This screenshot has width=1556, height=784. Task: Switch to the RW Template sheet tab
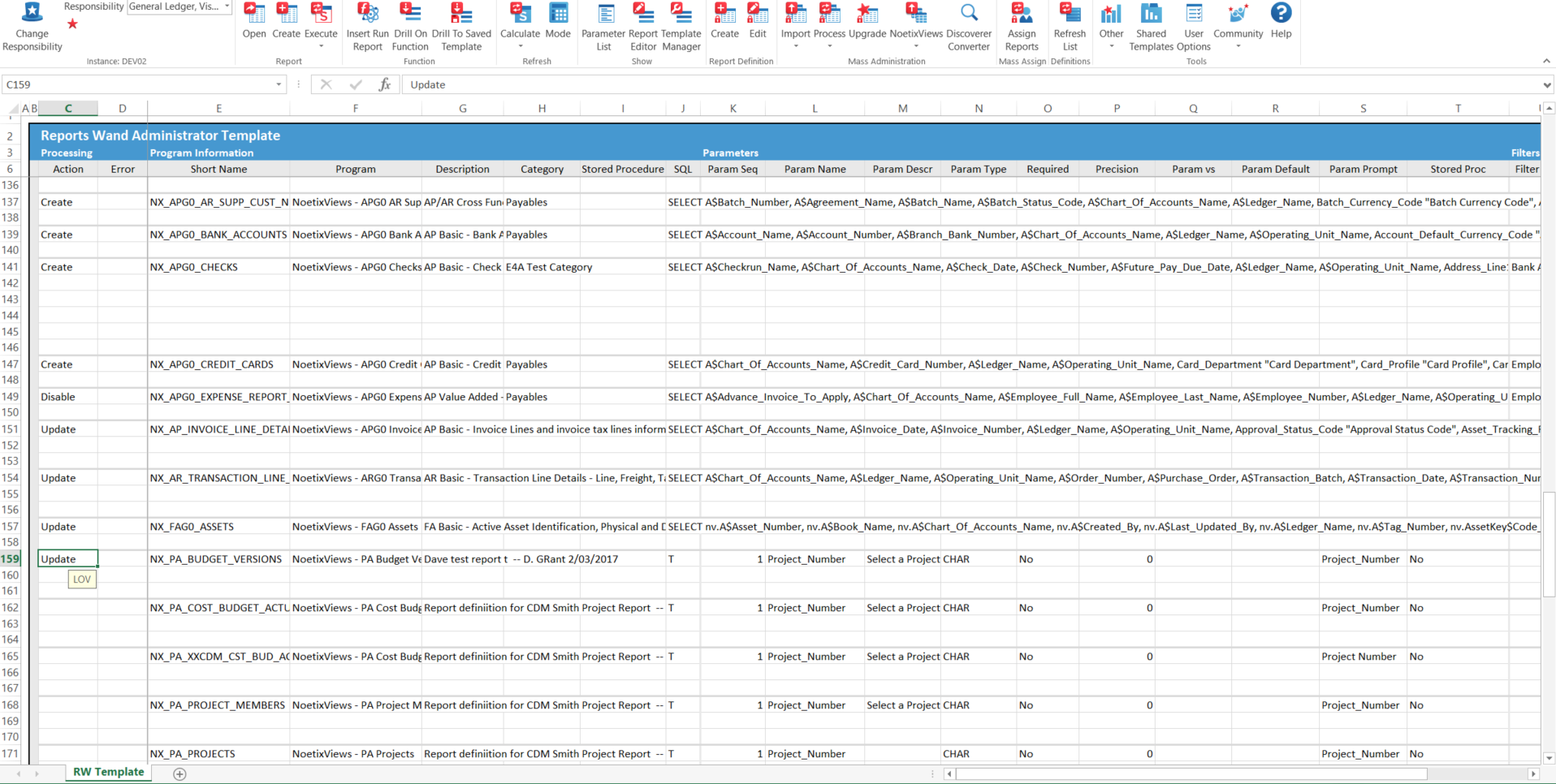pos(107,772)
